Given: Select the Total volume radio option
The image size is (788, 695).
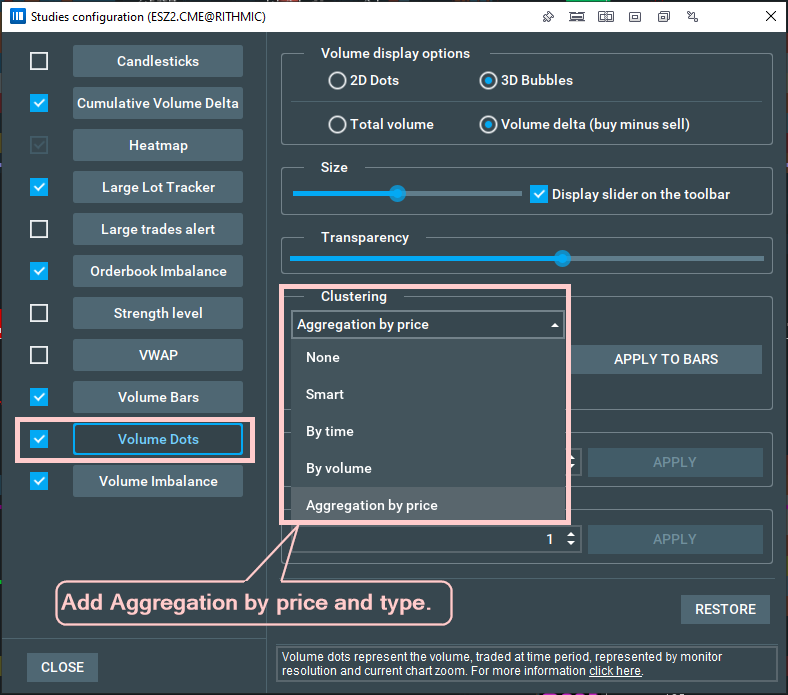Looking at the screenshot, I should pyautogui.click(x=338, y=125).
